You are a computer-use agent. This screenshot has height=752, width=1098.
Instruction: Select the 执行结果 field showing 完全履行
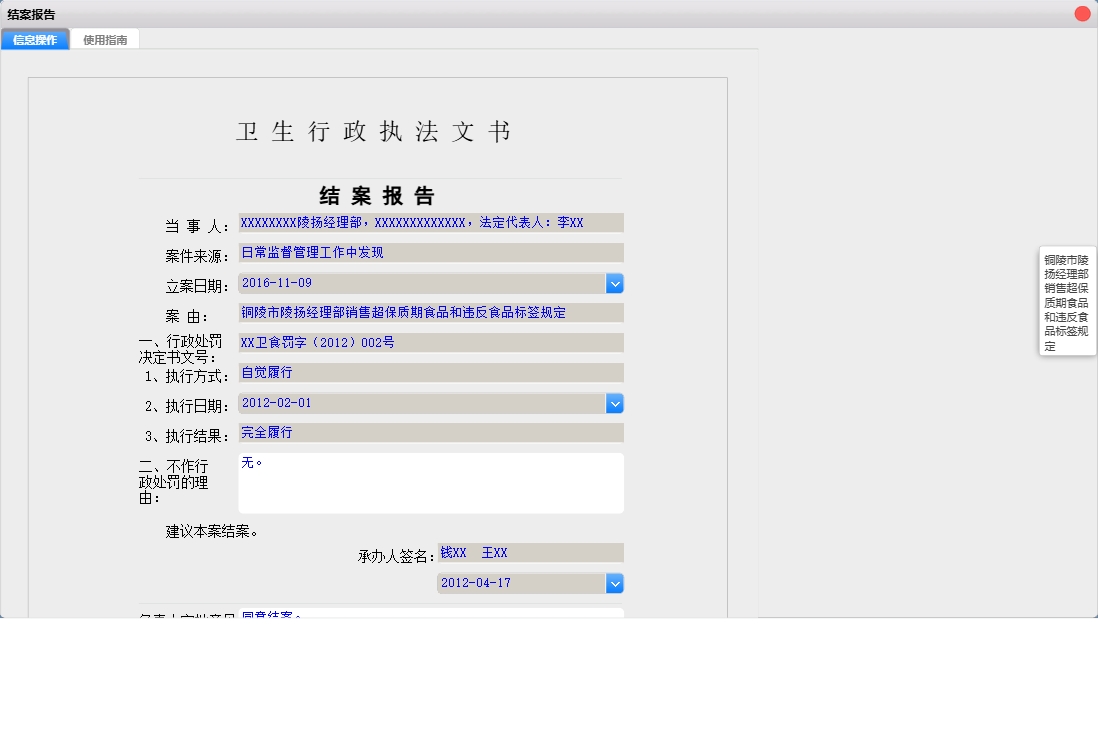tap(430, 432)
